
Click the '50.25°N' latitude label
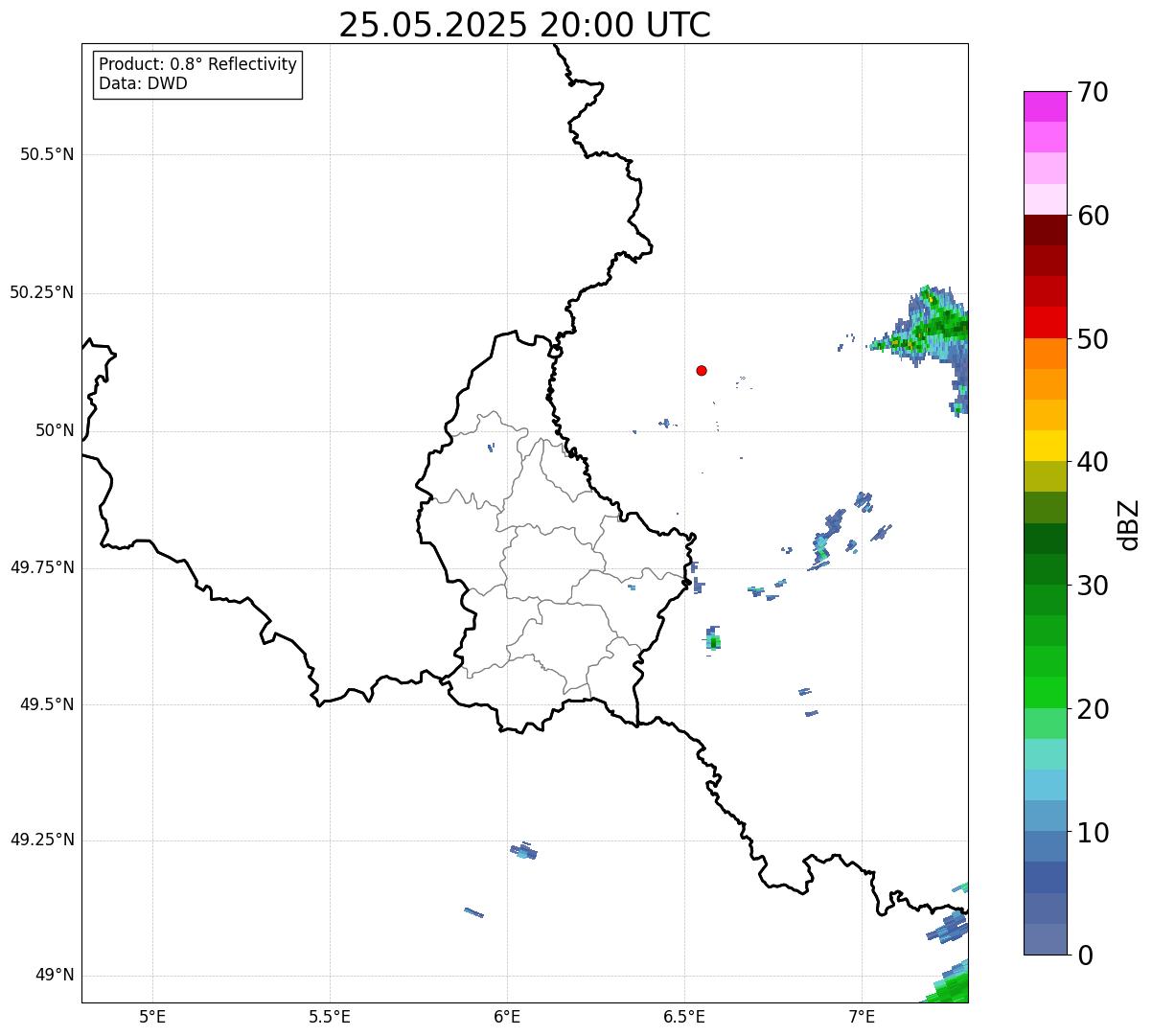point(41,292)
